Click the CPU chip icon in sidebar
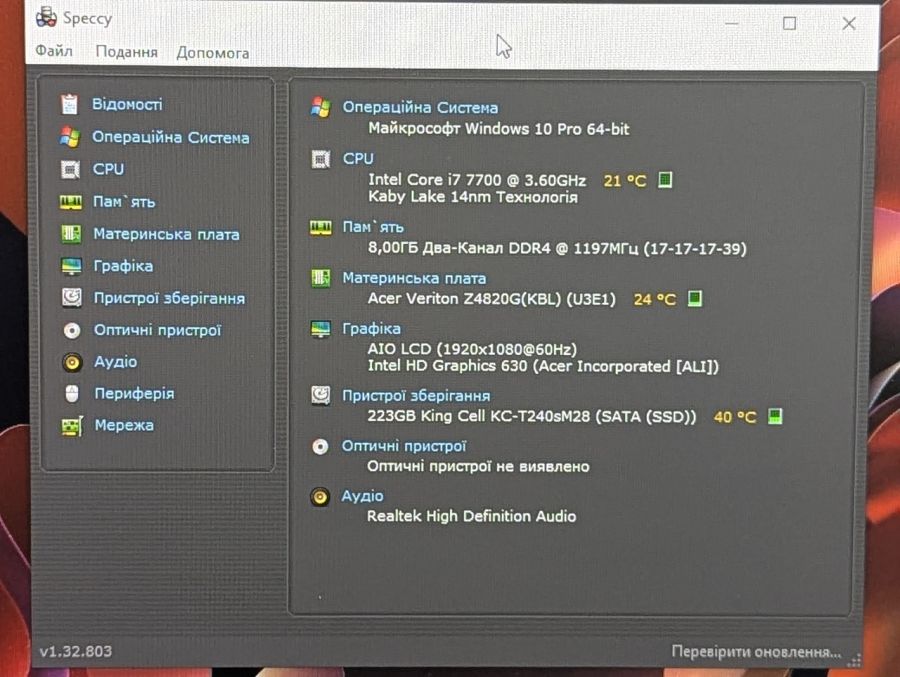 (70, 169)
